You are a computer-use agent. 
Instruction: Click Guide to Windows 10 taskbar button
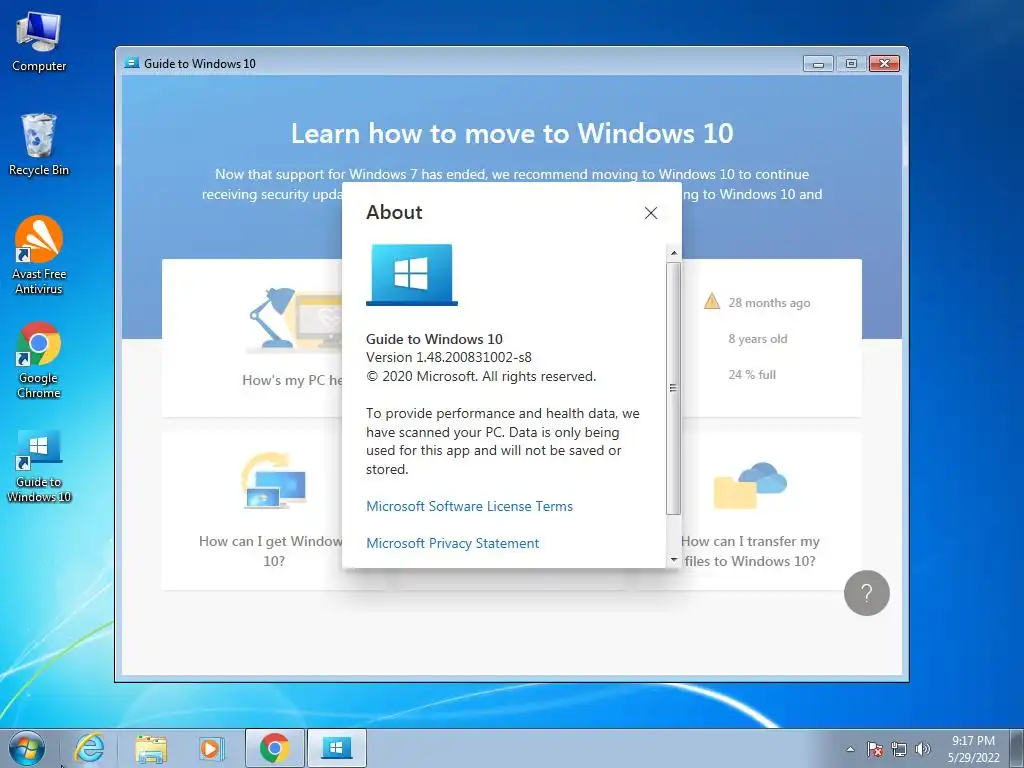pos(336,748)
